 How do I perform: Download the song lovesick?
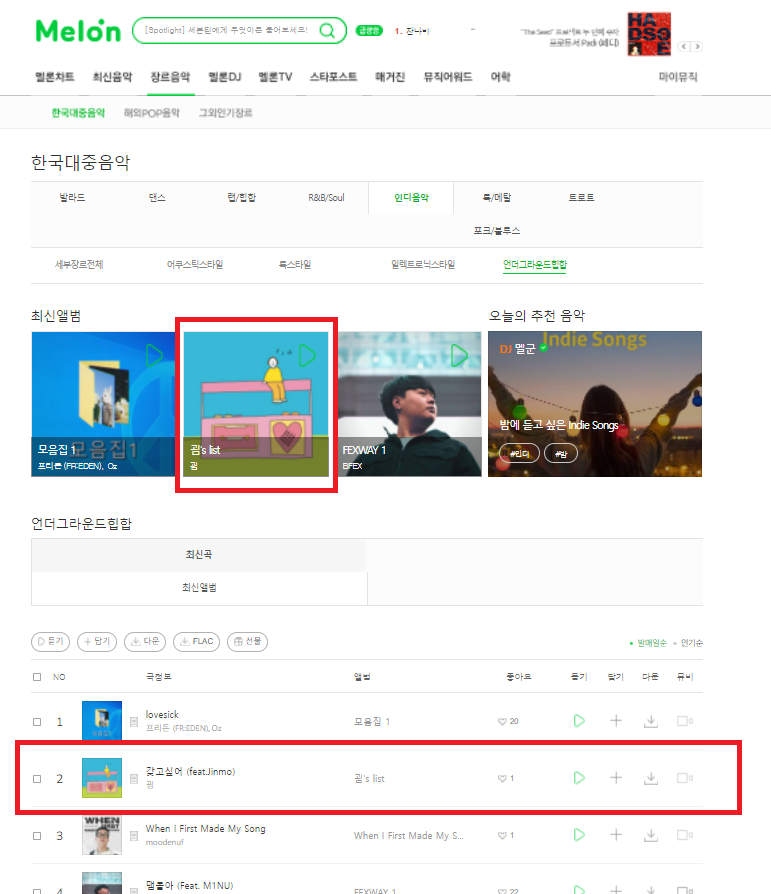(x=651, y=721)
